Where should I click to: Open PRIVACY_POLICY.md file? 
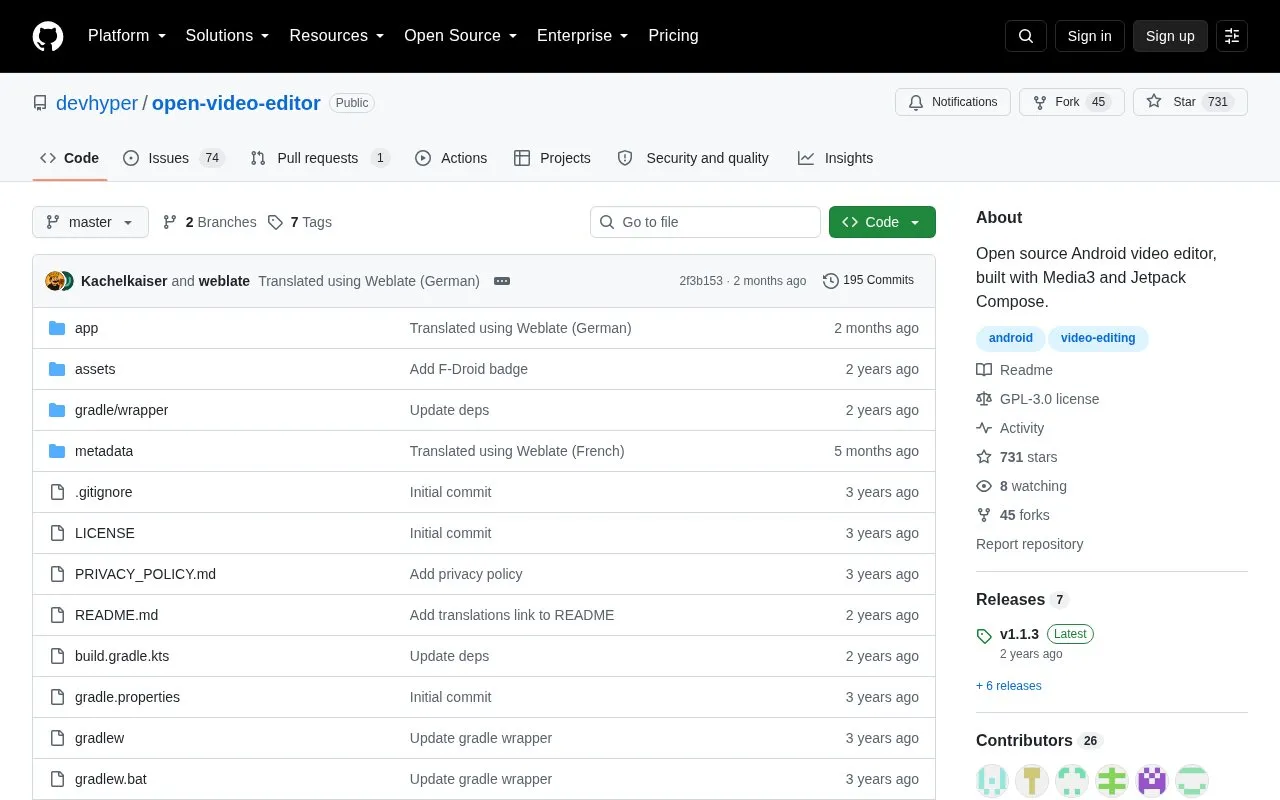(x=145, y=574)
